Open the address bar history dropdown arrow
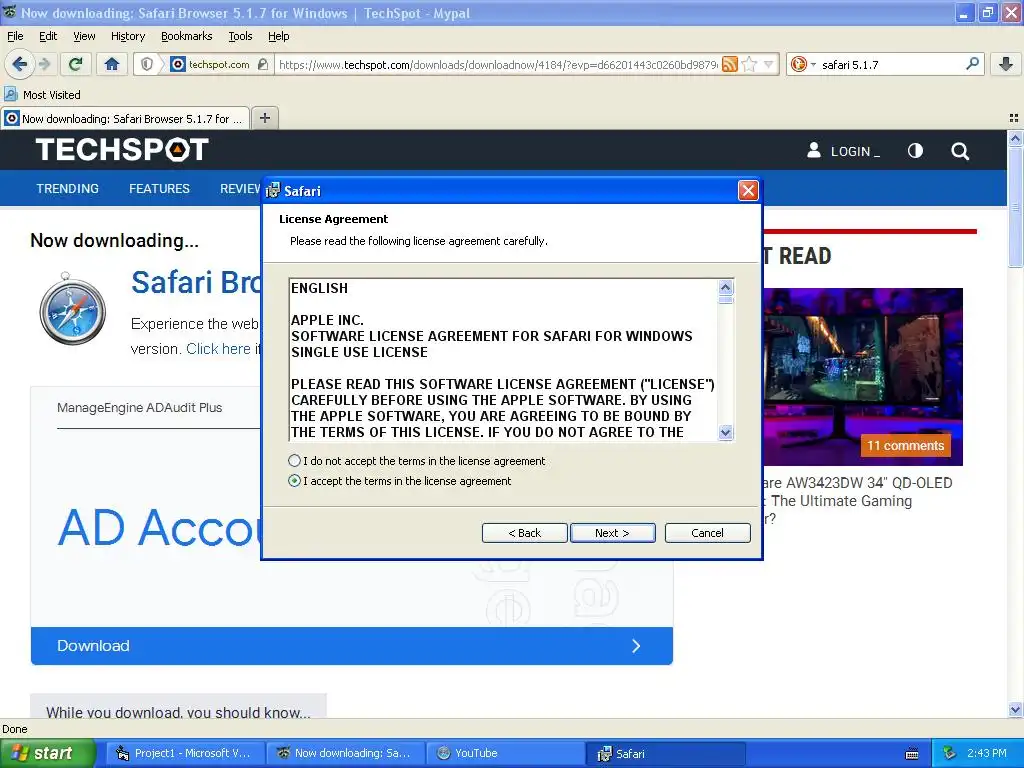 coord(769,64)
